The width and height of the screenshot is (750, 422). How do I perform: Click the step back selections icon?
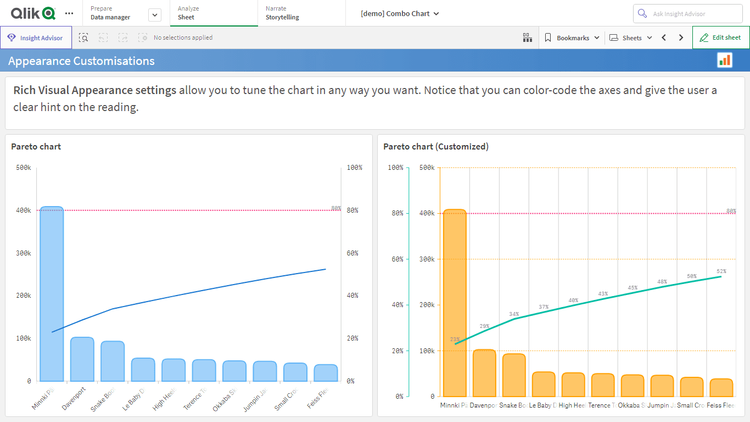coord(105,37)
